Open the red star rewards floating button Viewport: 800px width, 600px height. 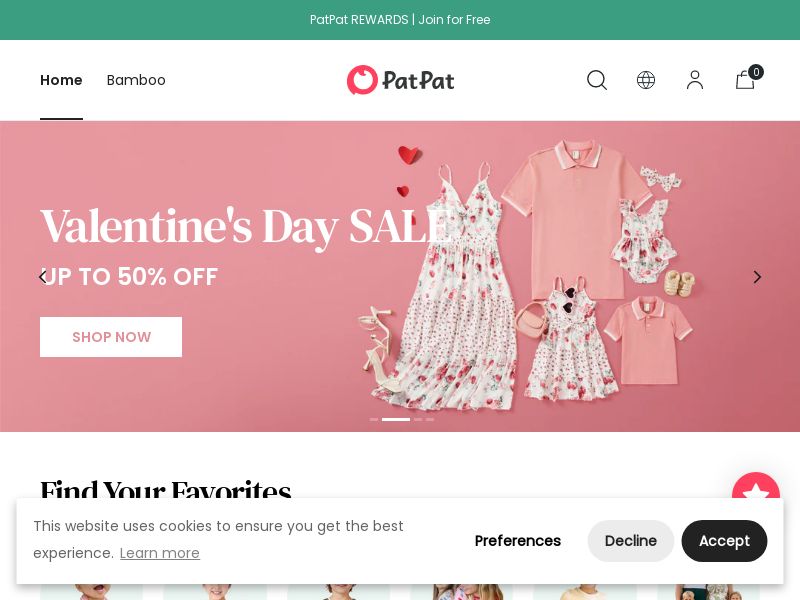pos(756,487)
